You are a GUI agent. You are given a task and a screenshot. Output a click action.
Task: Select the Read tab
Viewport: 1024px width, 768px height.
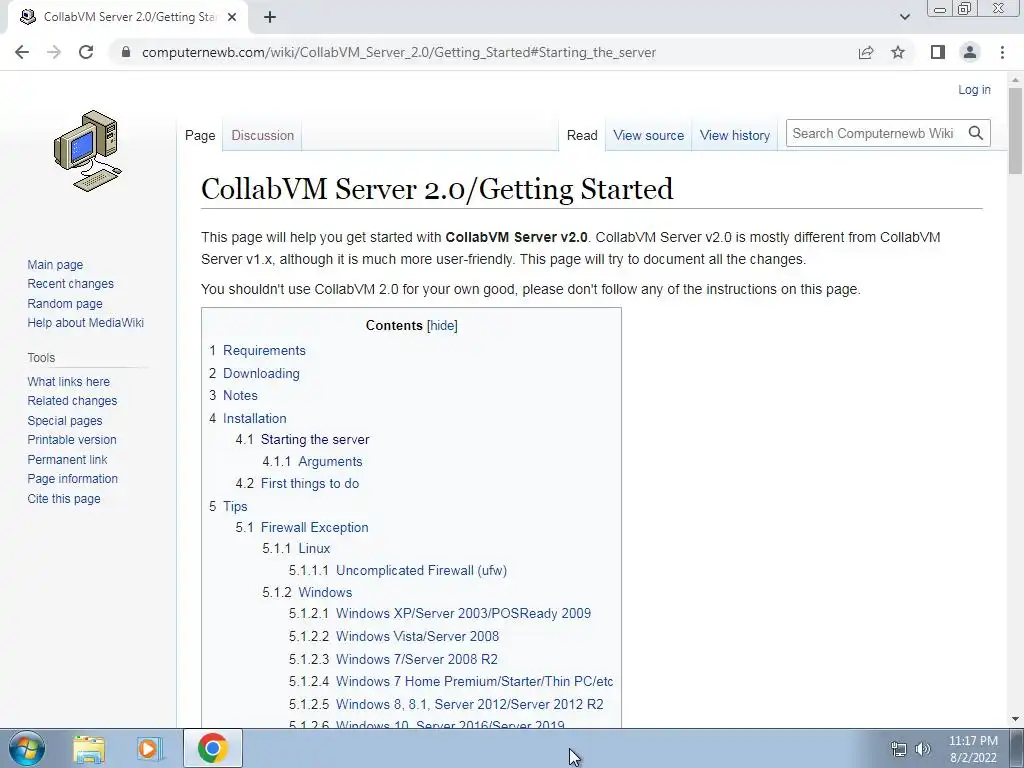coord(582,135)
